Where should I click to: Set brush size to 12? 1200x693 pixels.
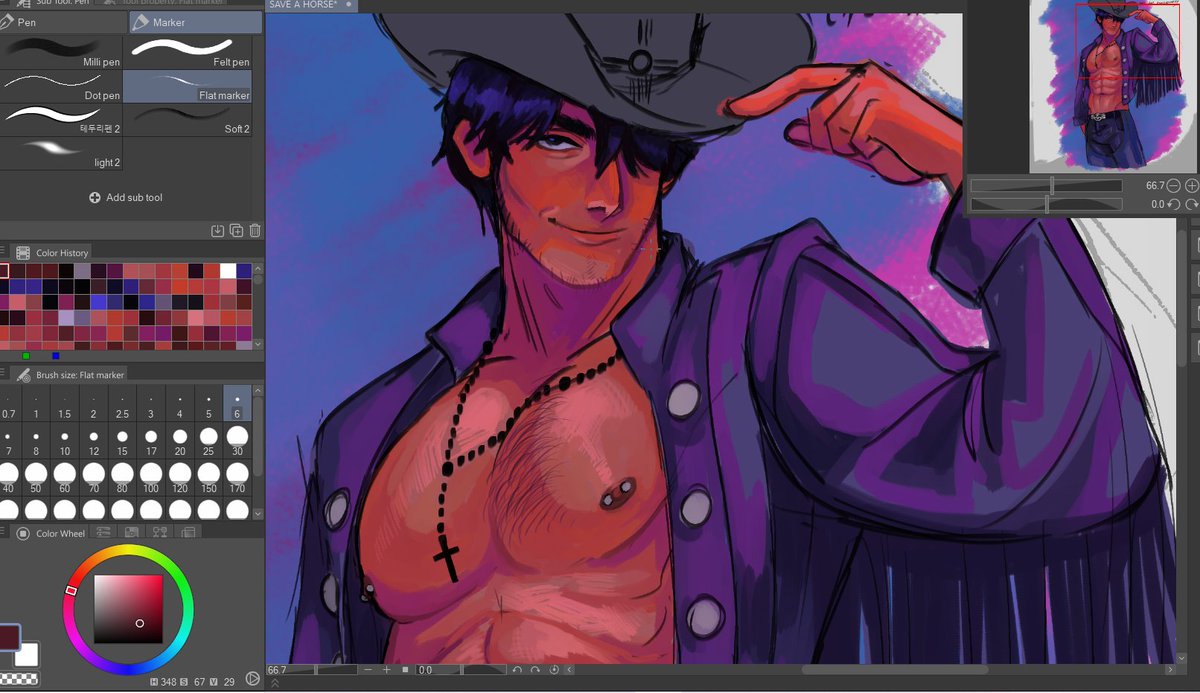tap(94, 442)
